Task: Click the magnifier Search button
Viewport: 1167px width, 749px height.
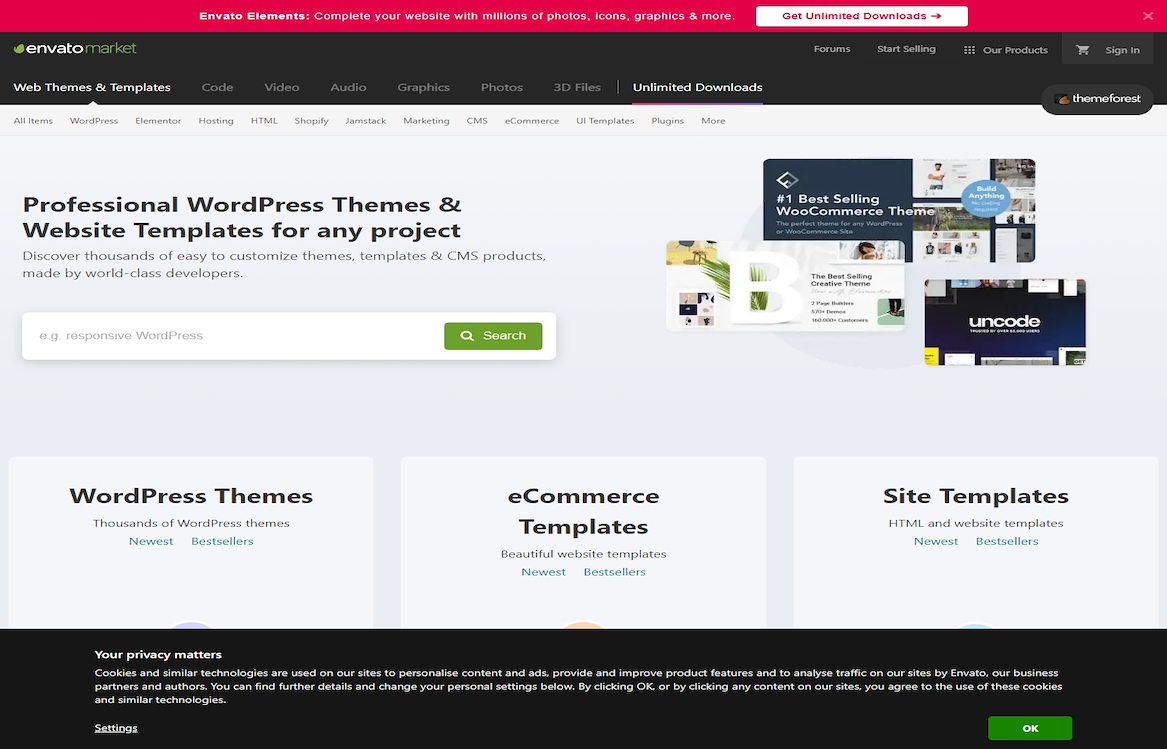Action: (x=493, y=336)
